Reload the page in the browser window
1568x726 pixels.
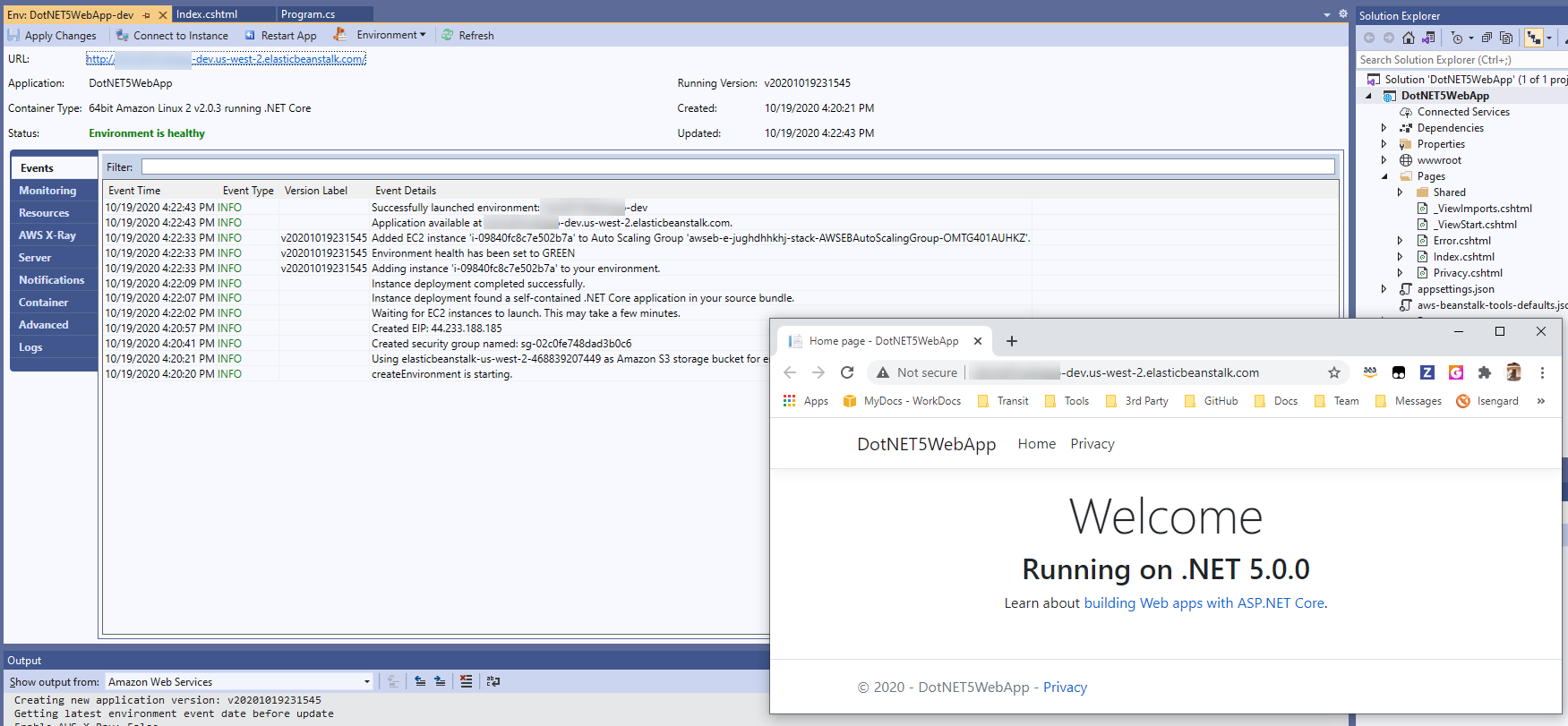click(x=847, y=372)
